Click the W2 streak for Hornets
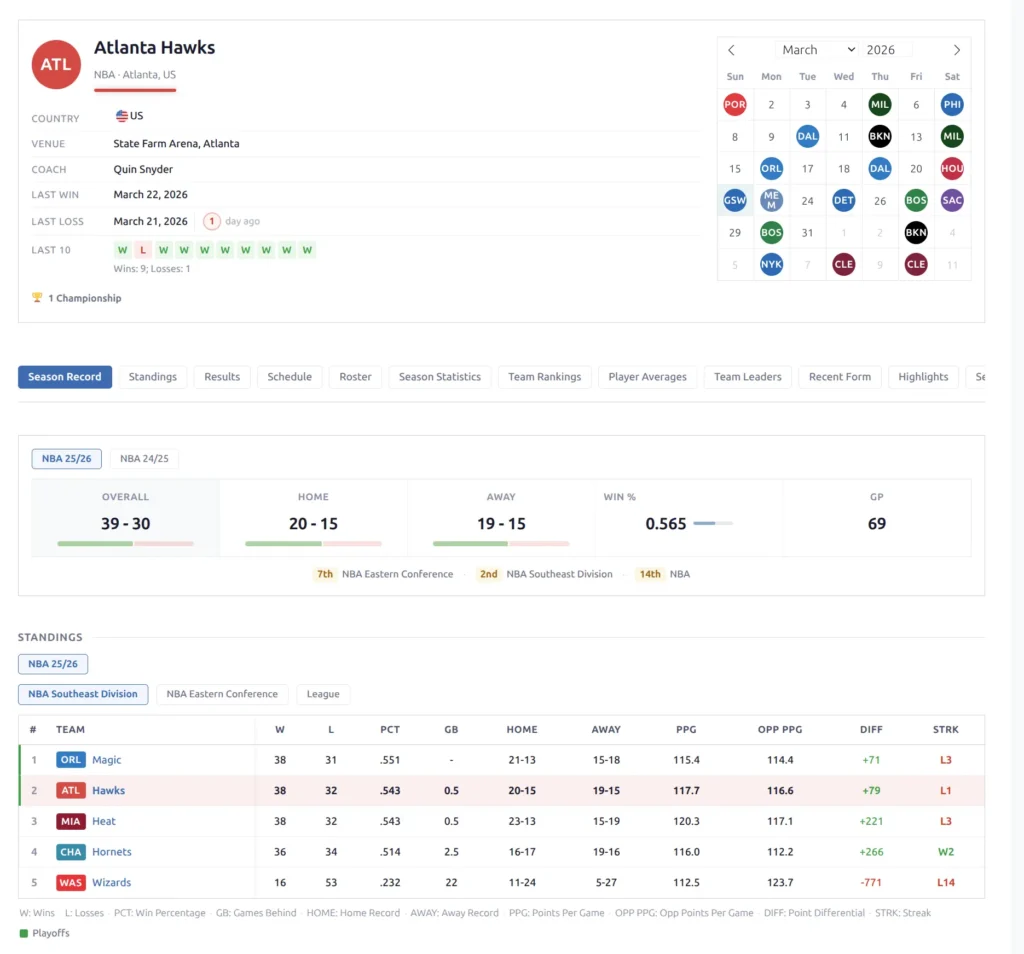The width and height of the screenshot is (1024, 954). (x=946, y=852)
